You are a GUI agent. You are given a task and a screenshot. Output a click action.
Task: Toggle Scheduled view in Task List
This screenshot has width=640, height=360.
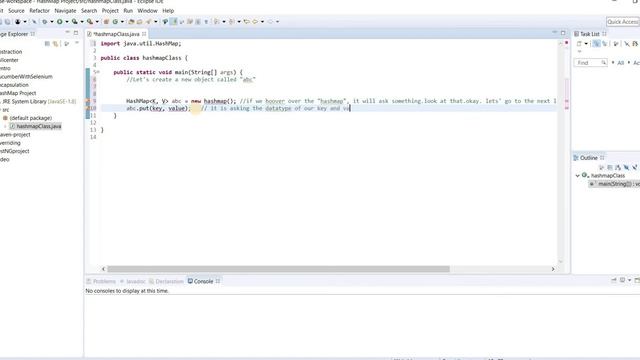click(604, 44)
